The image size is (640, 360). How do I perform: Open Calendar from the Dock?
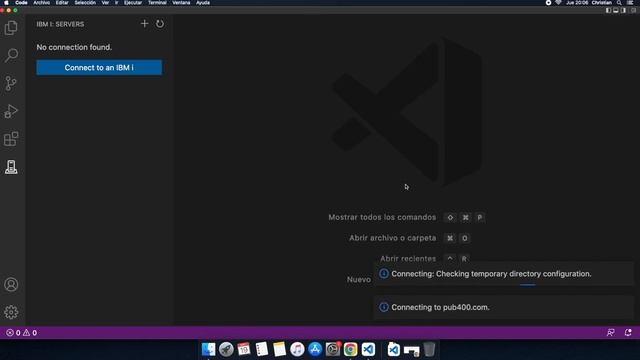[244, 349]
